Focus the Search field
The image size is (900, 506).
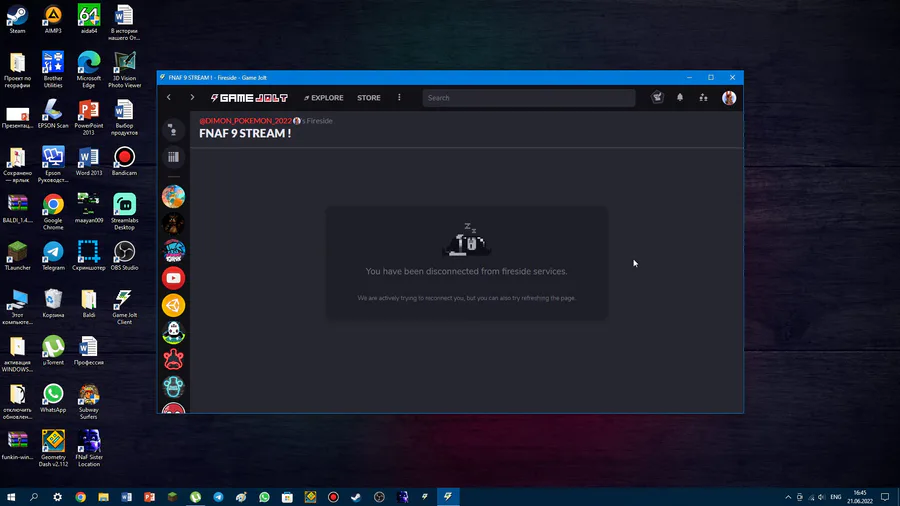tap(529, 98)
